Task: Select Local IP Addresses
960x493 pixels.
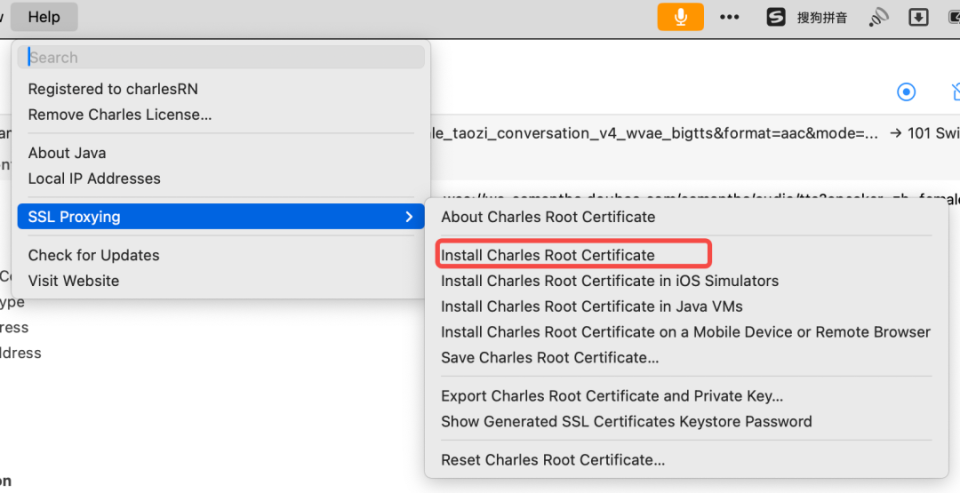Action: tap(94, 178)
